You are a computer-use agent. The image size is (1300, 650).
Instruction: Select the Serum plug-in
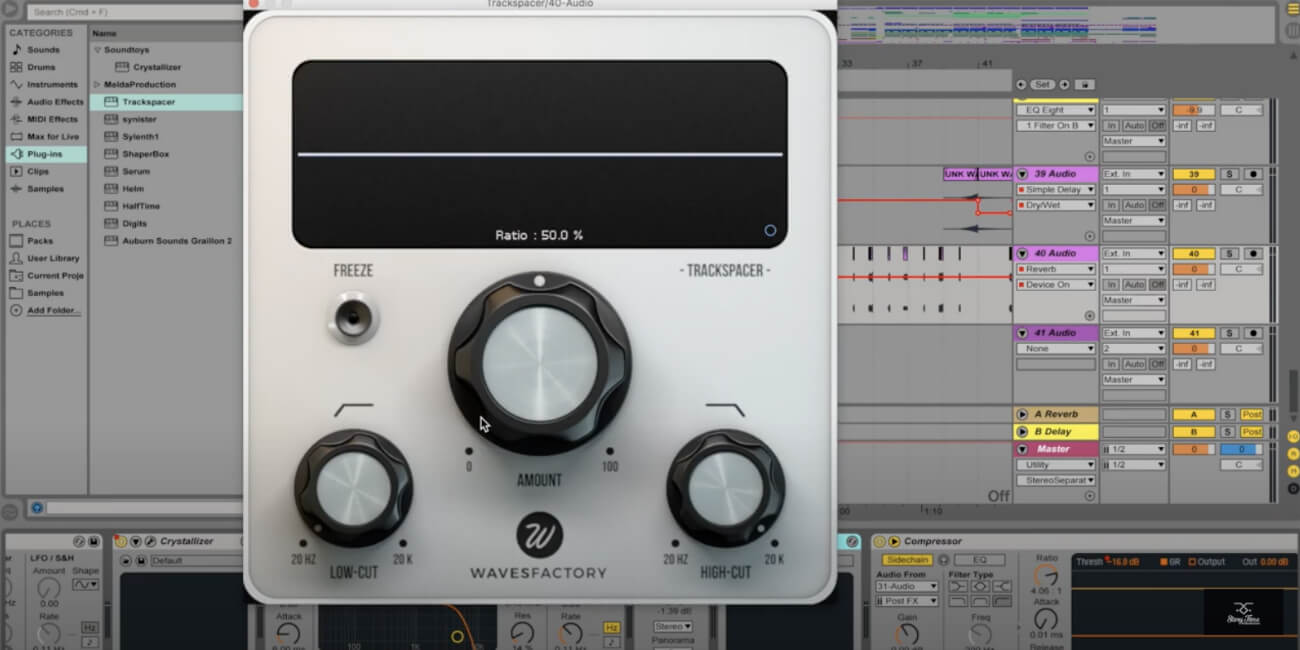(136, 171)
